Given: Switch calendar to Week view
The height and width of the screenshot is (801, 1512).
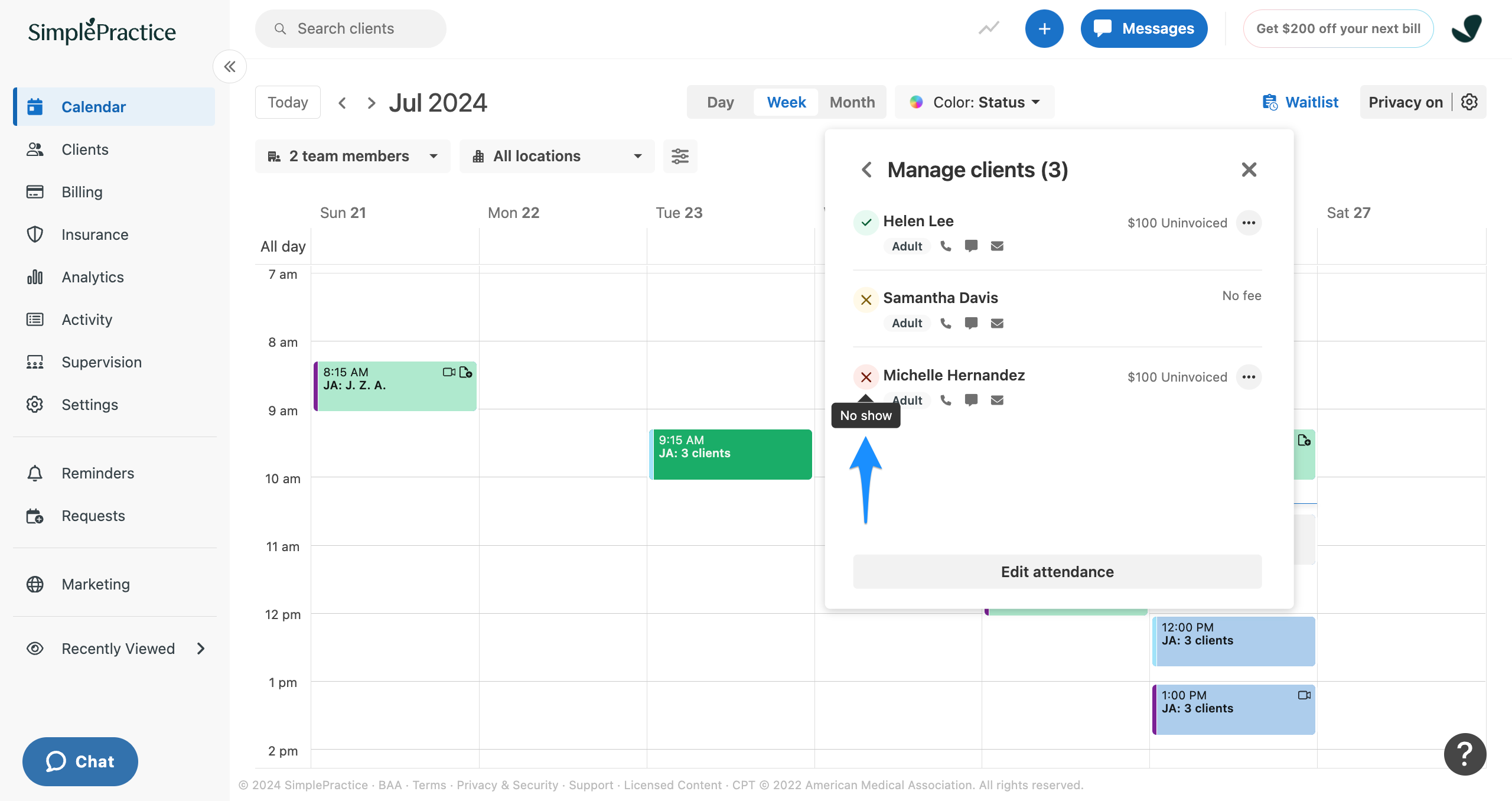Looking at the screenshot, I should 786,102.
